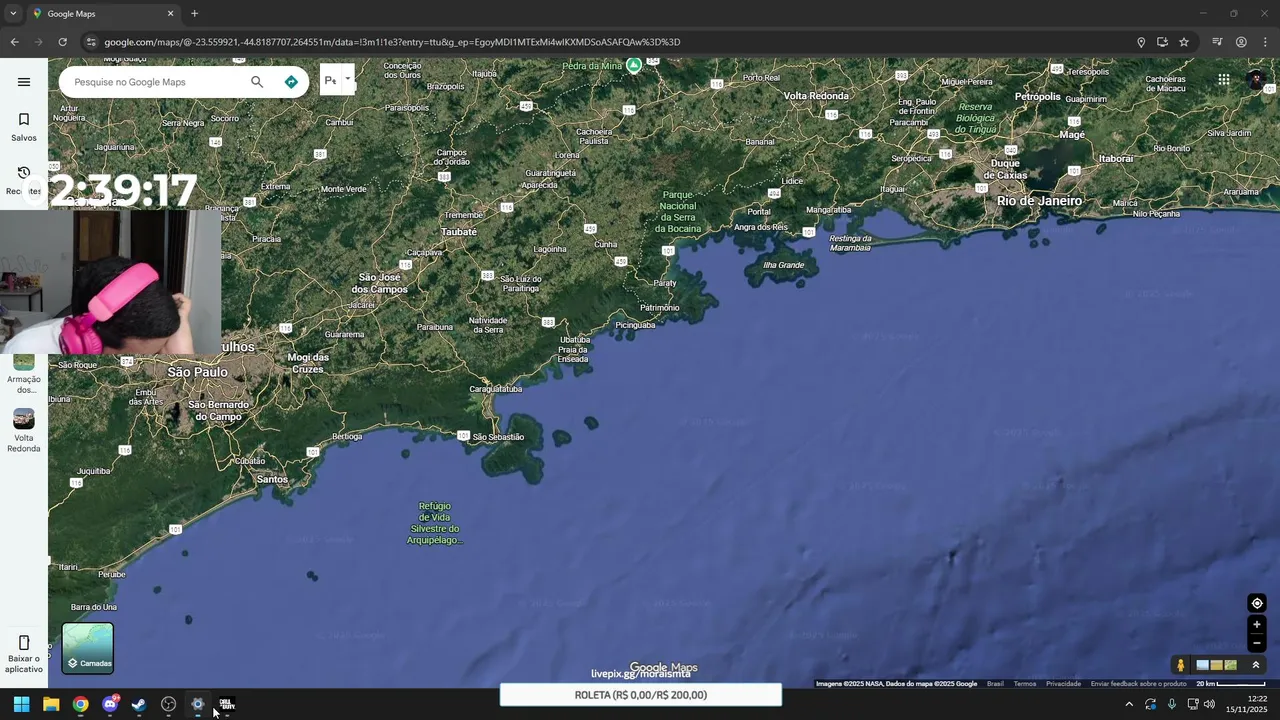The width and height of the screenshot is (1280, 720).
Task: Open the Termos footer link
Action: [1025, 684]
